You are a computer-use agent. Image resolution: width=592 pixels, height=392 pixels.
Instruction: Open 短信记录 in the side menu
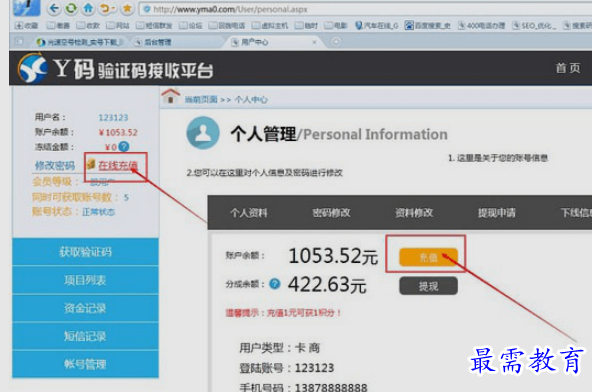pyautogui.click(x=85, y=336)
